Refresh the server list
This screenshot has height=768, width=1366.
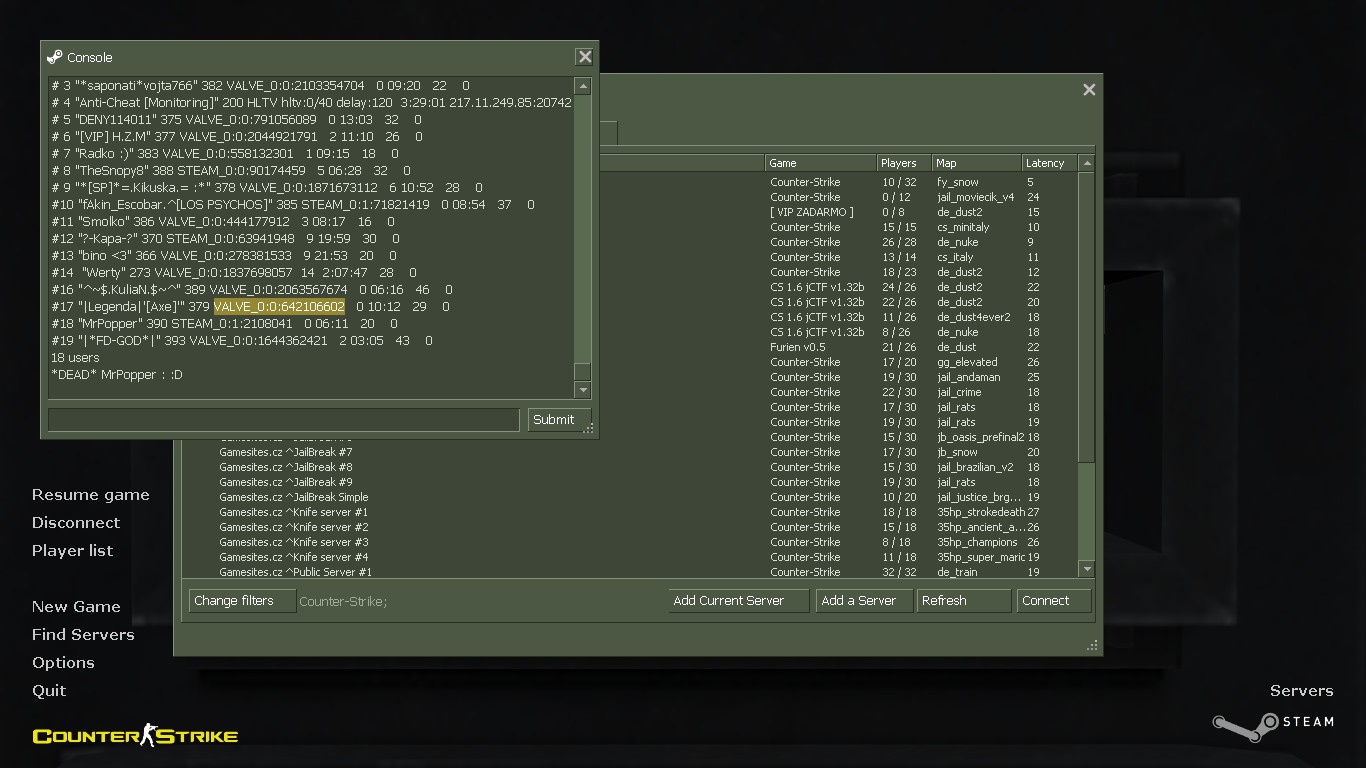tap(964, 601)
